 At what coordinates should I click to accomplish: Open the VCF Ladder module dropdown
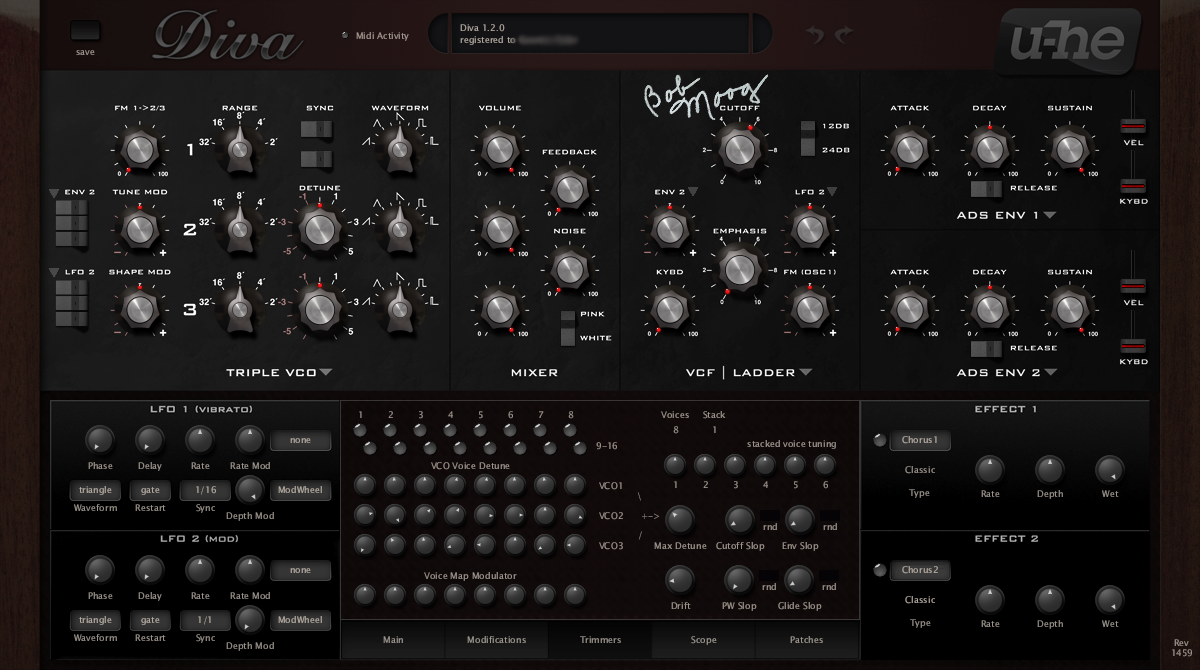[x=805, y=373]
